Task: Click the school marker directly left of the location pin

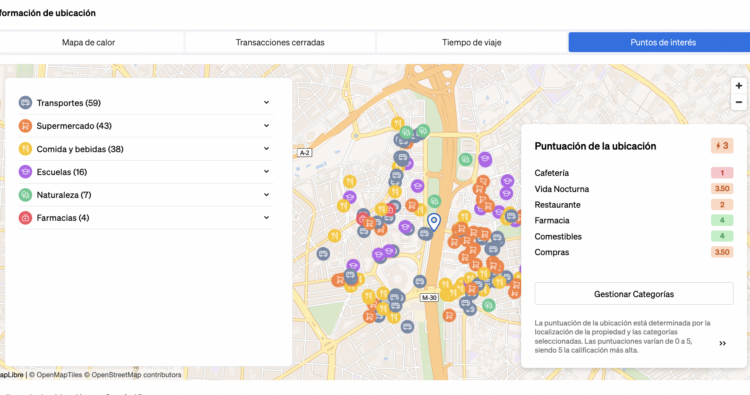Action: (x=406, y=227)
